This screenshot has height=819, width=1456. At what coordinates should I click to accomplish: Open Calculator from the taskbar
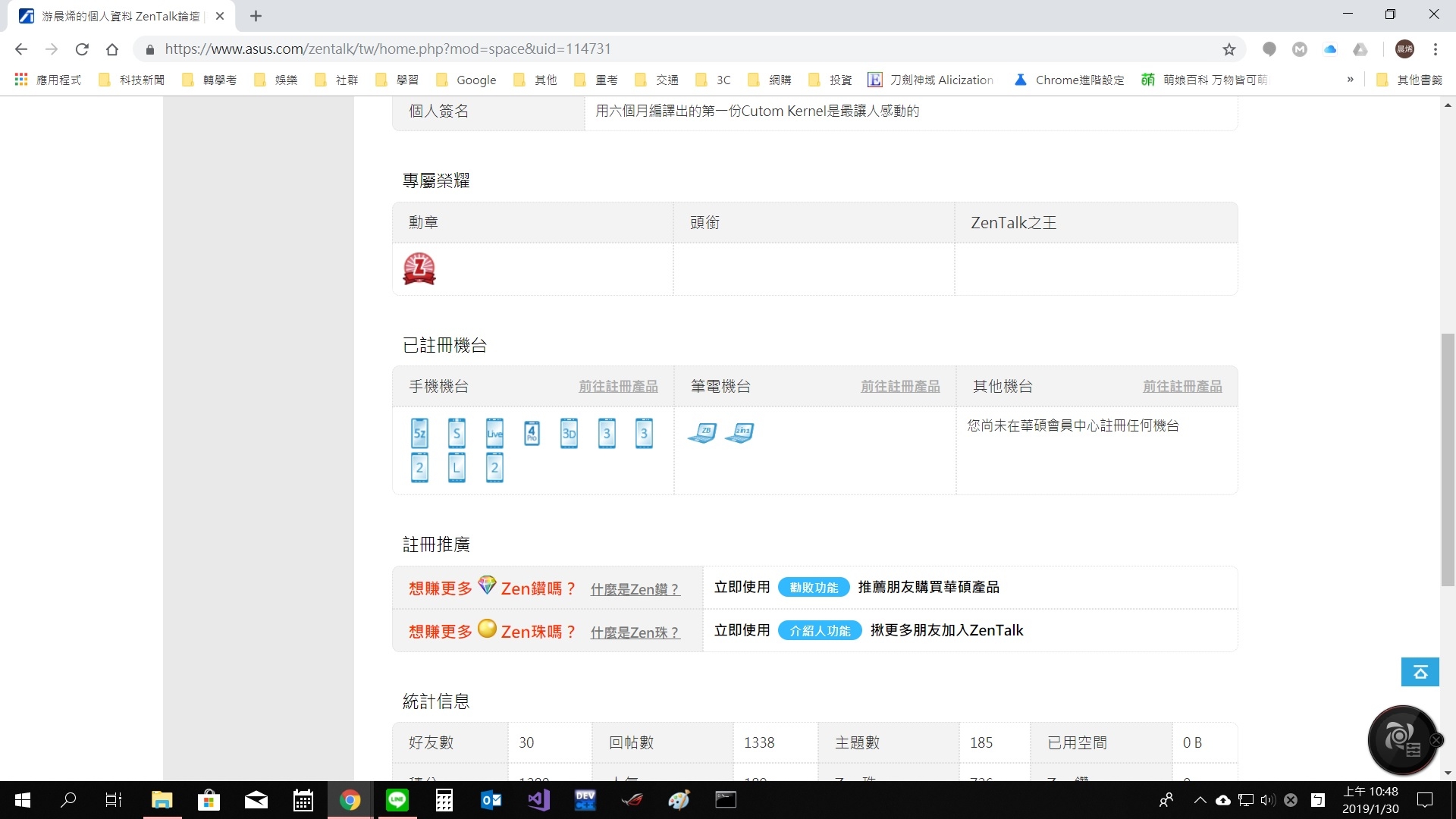444,800
